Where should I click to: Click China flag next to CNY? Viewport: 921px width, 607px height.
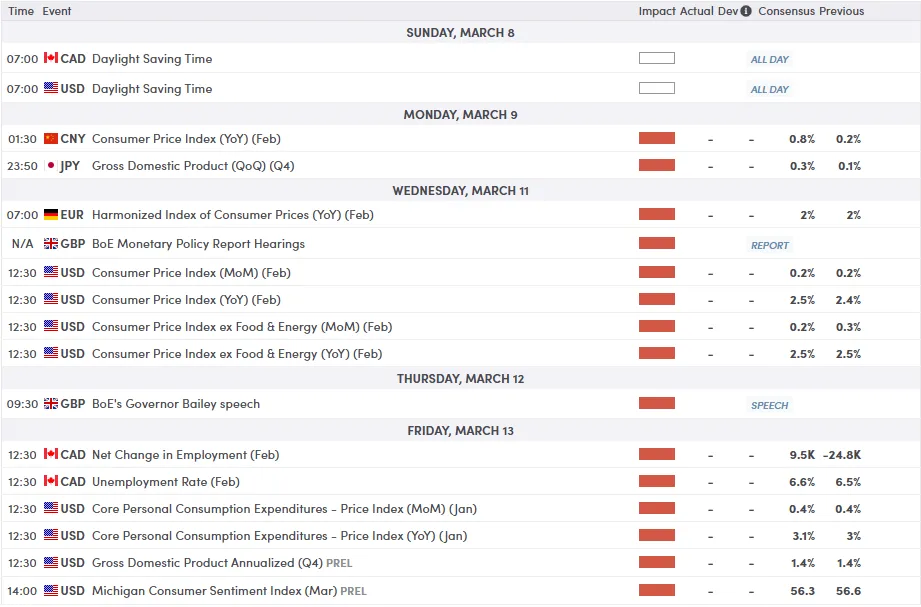[51, 139]
